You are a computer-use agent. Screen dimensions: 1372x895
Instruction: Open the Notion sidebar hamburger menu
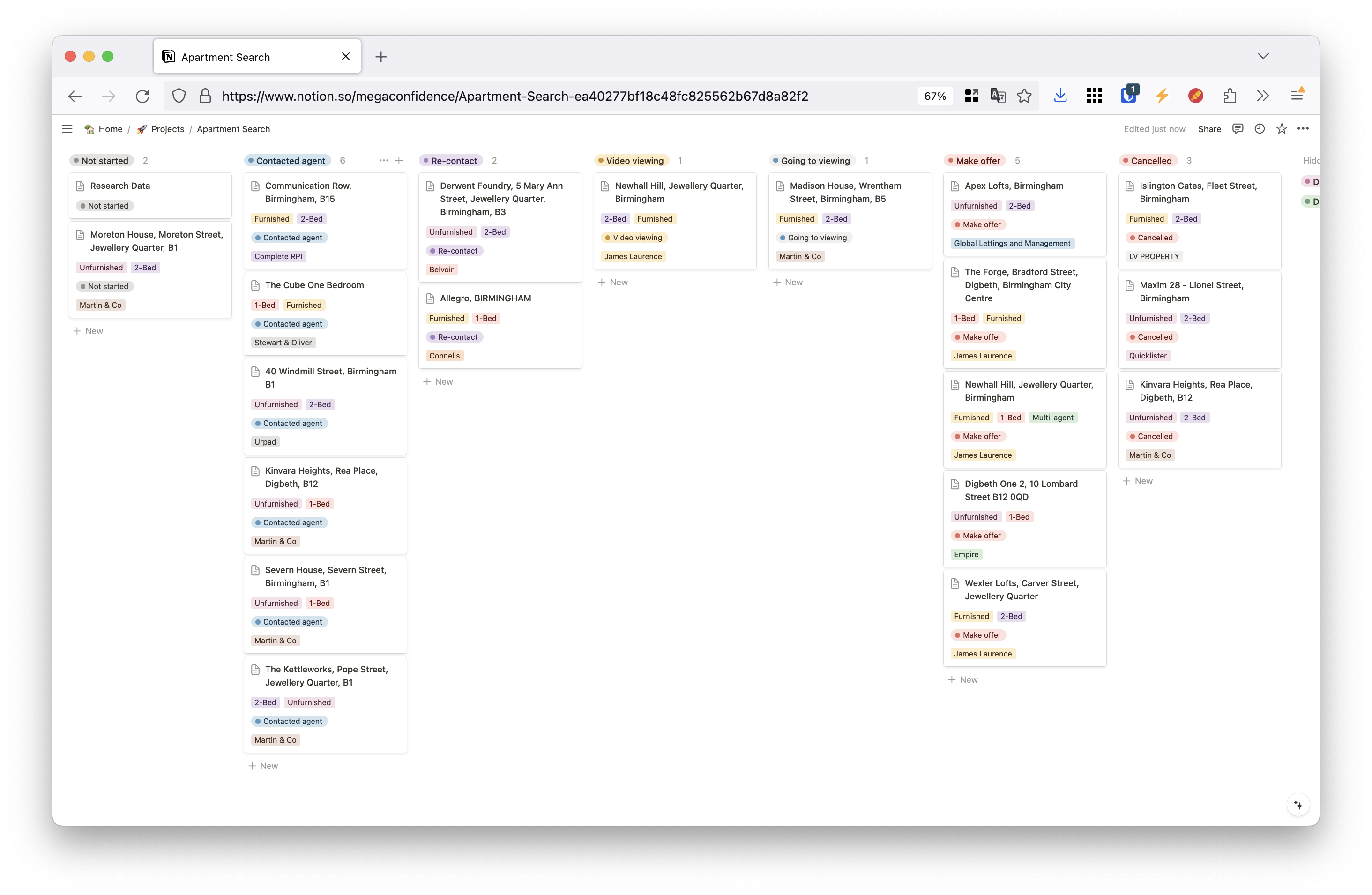[x=67, y=129]
